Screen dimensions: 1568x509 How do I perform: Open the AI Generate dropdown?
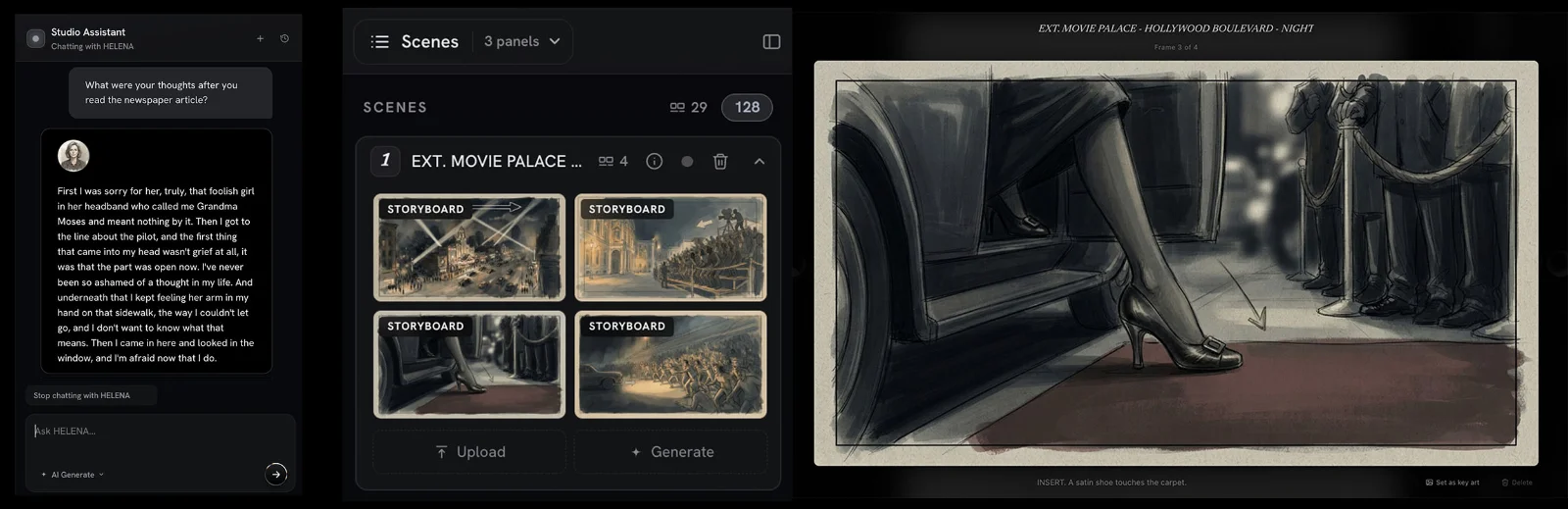(x=73, y=475)
